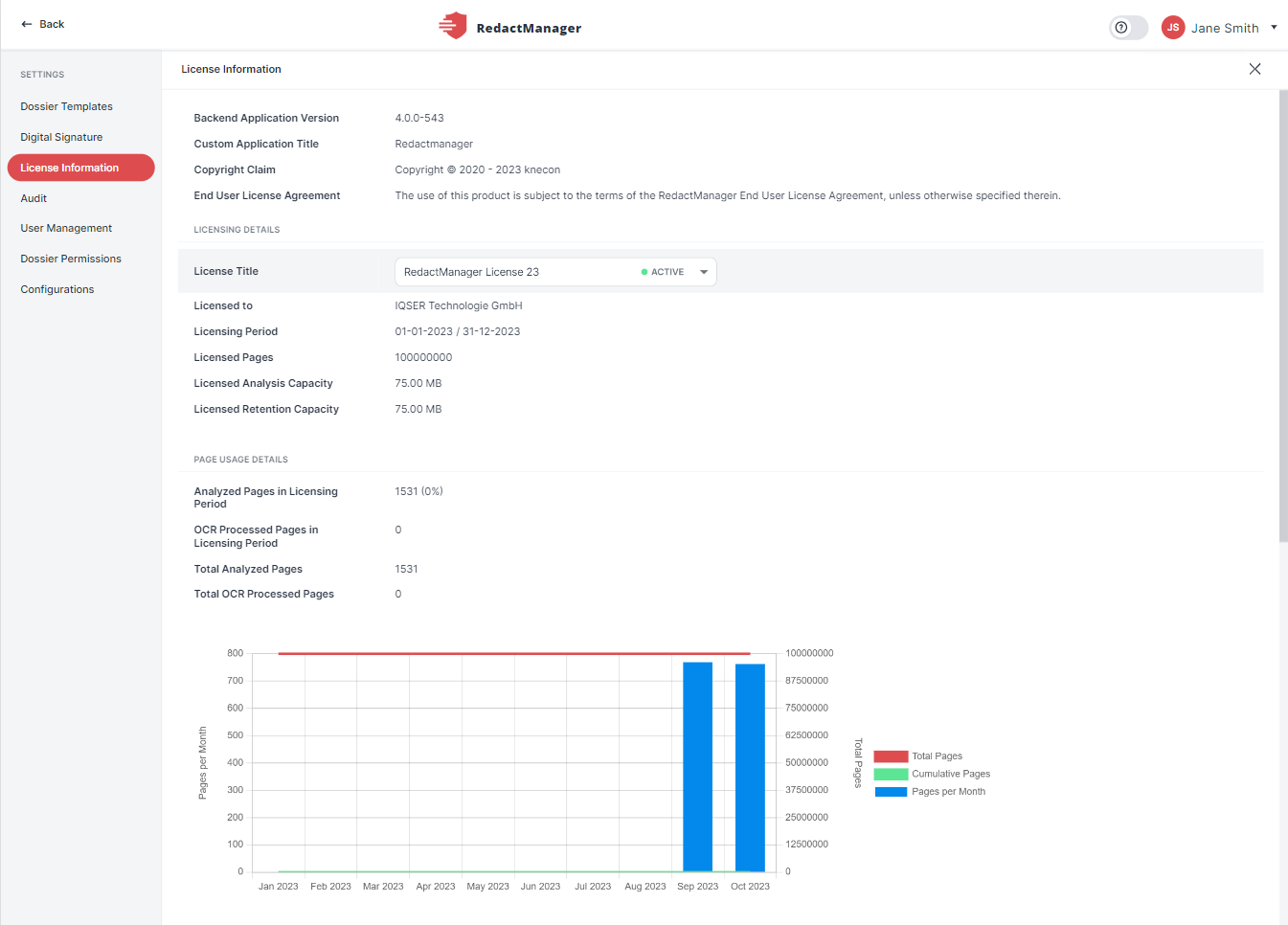The width and height of the screenshot is (1288, 925).
Task: Click the version value 4.0.0-543
Action: [419, 118]
